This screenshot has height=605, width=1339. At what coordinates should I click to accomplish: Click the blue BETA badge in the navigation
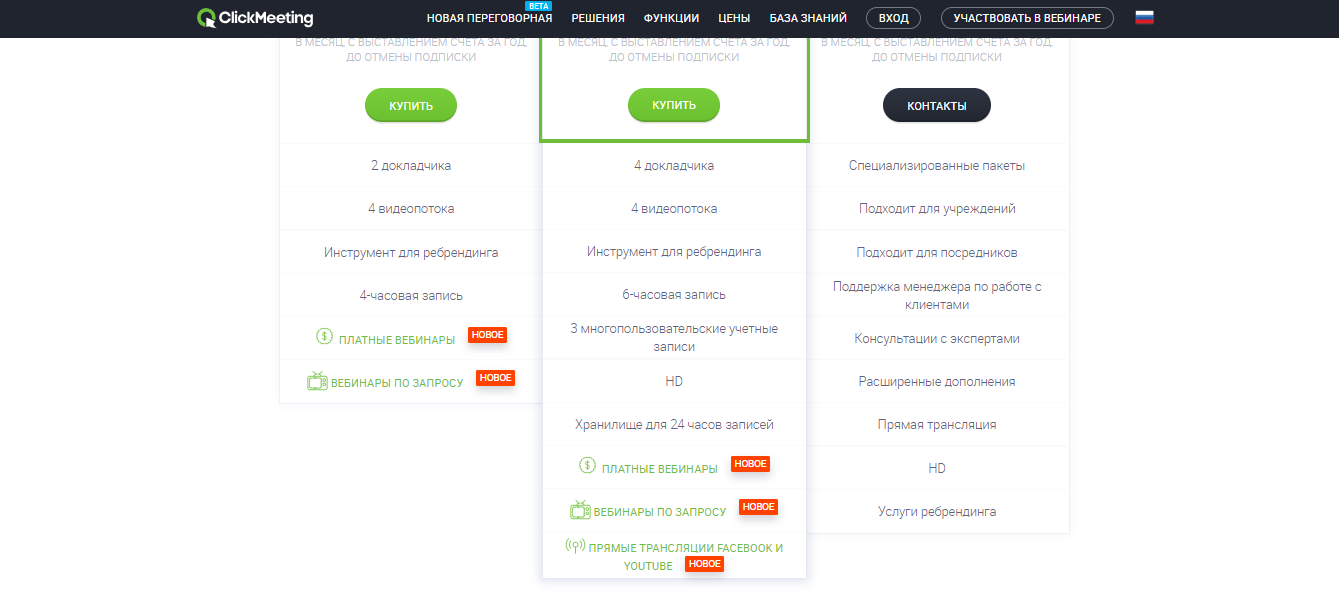(538, 6)
